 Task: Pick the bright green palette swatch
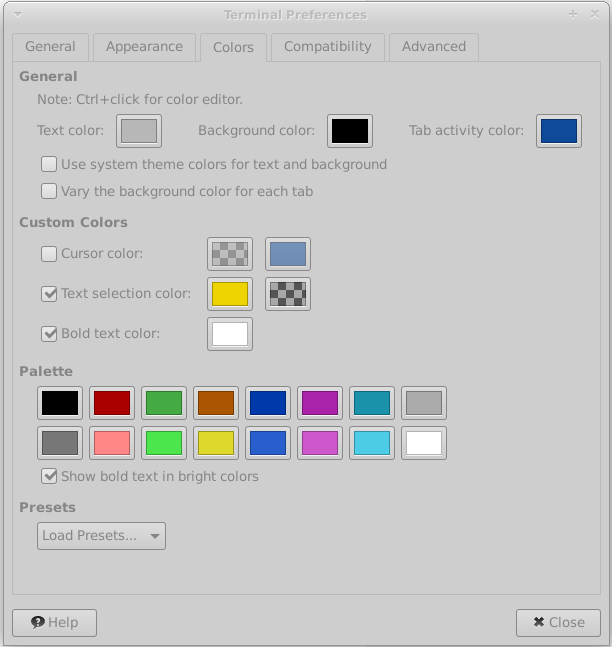tap(164, 443)
